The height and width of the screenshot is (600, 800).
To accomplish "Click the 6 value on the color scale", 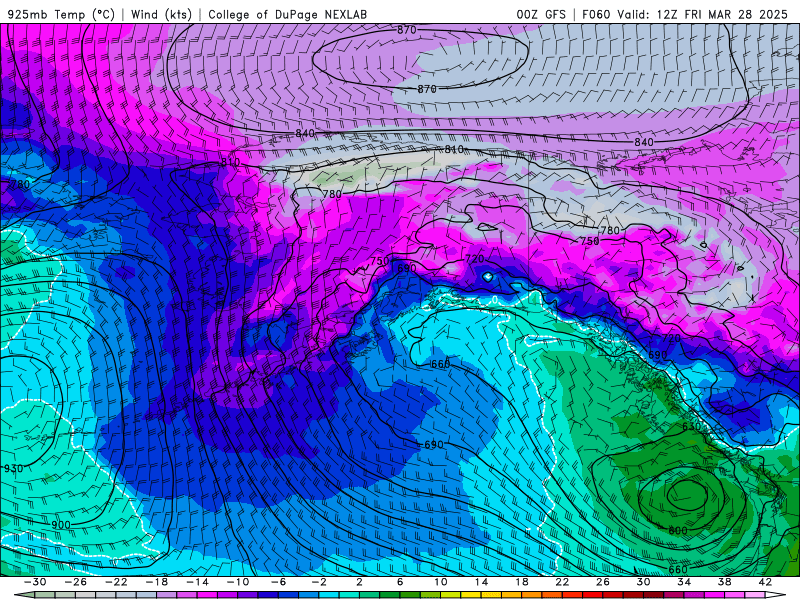I will tap(400, 582).
